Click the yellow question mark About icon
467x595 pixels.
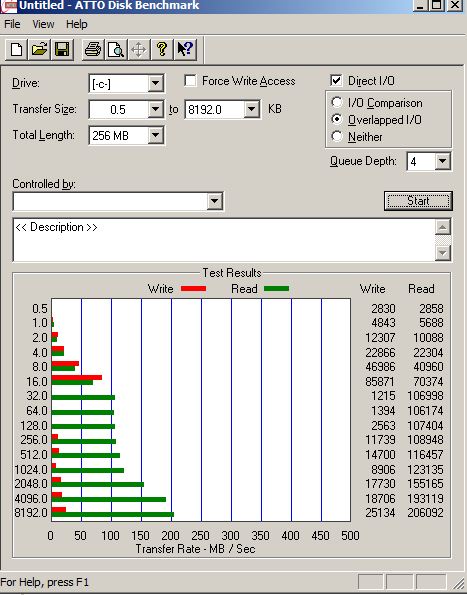(162, 49)
